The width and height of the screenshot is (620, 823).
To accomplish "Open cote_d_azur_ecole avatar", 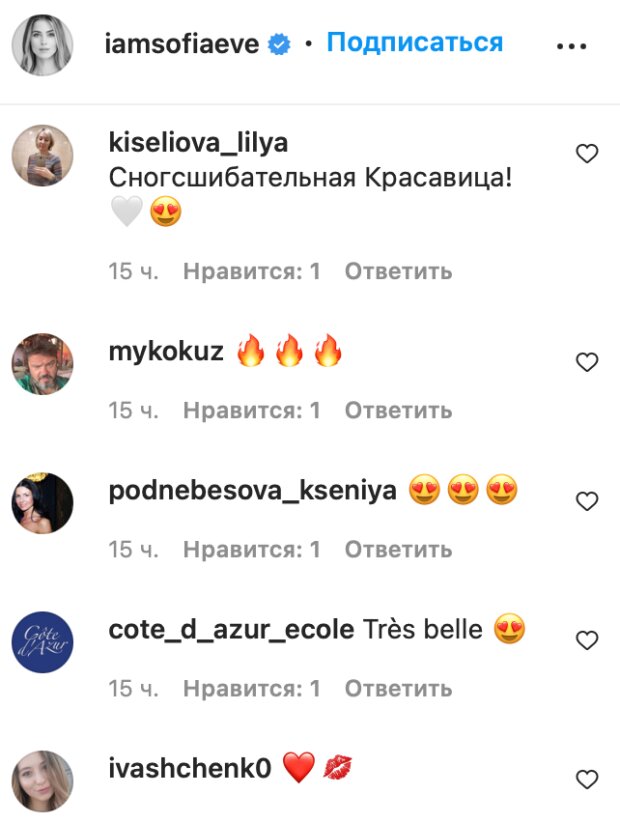I will (x=43, y=642).
